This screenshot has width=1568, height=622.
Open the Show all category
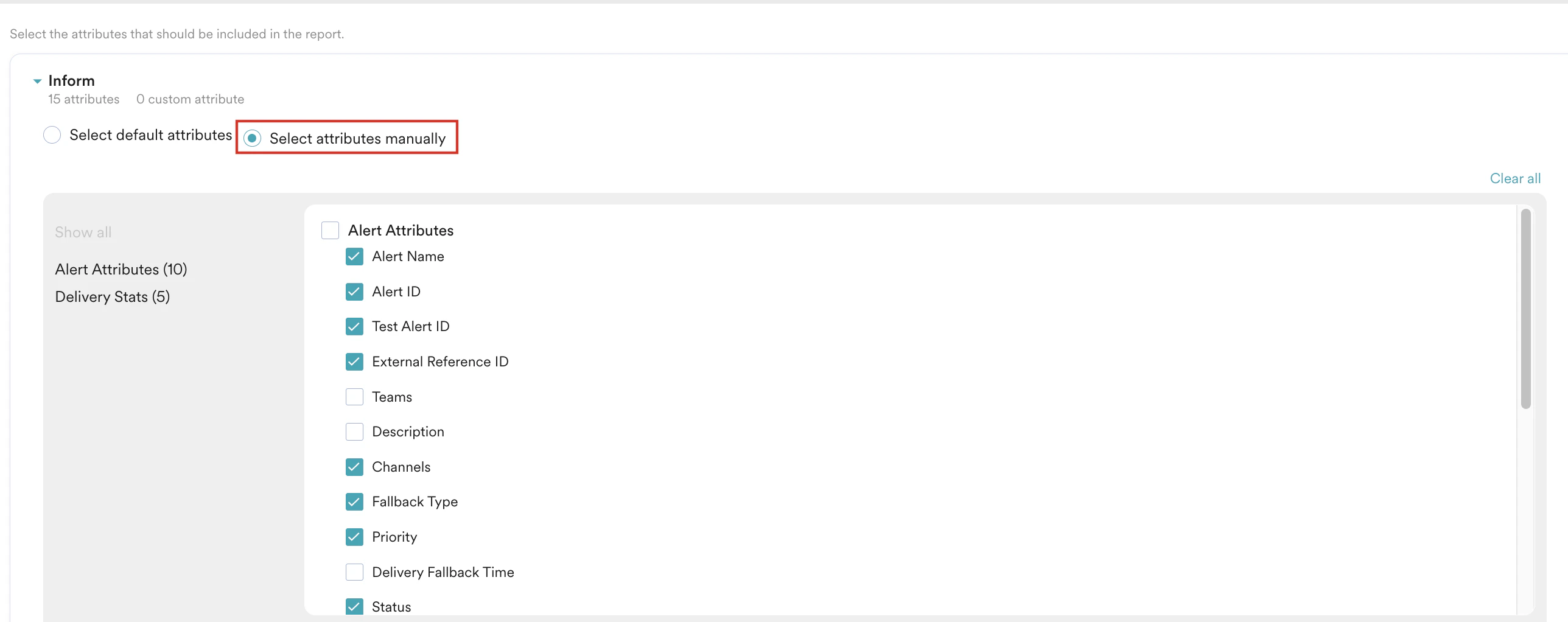(x=83, y=232)
